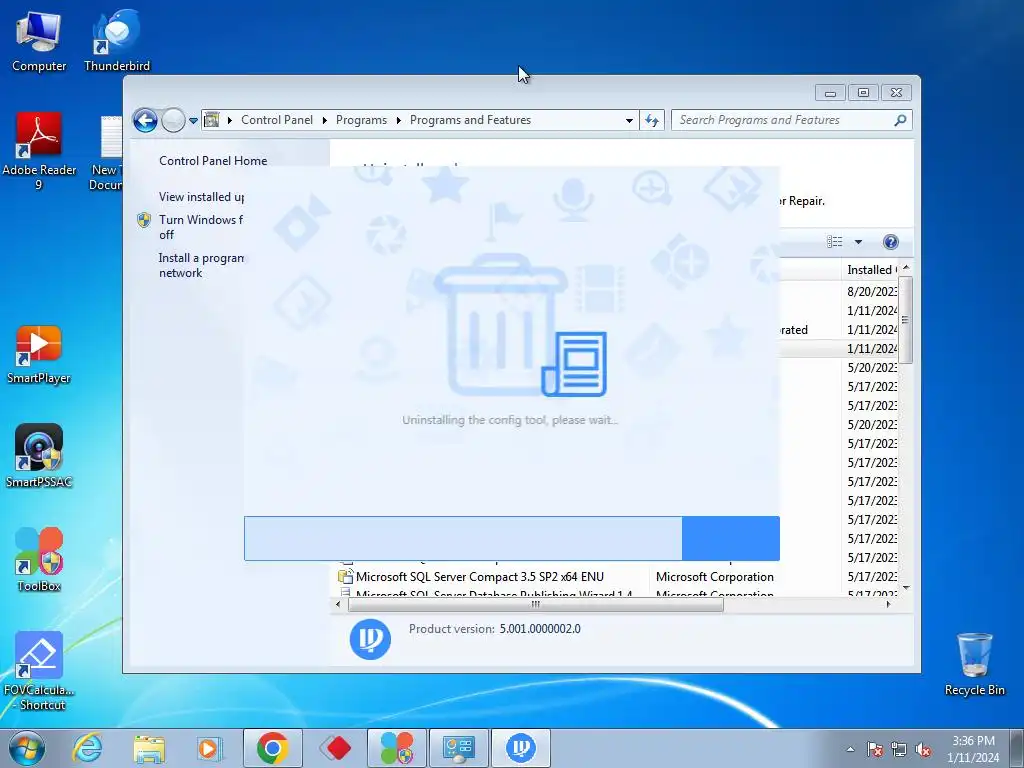1024x768 pixels.
Task: Click Install a program from network
Action: point(201,265)
